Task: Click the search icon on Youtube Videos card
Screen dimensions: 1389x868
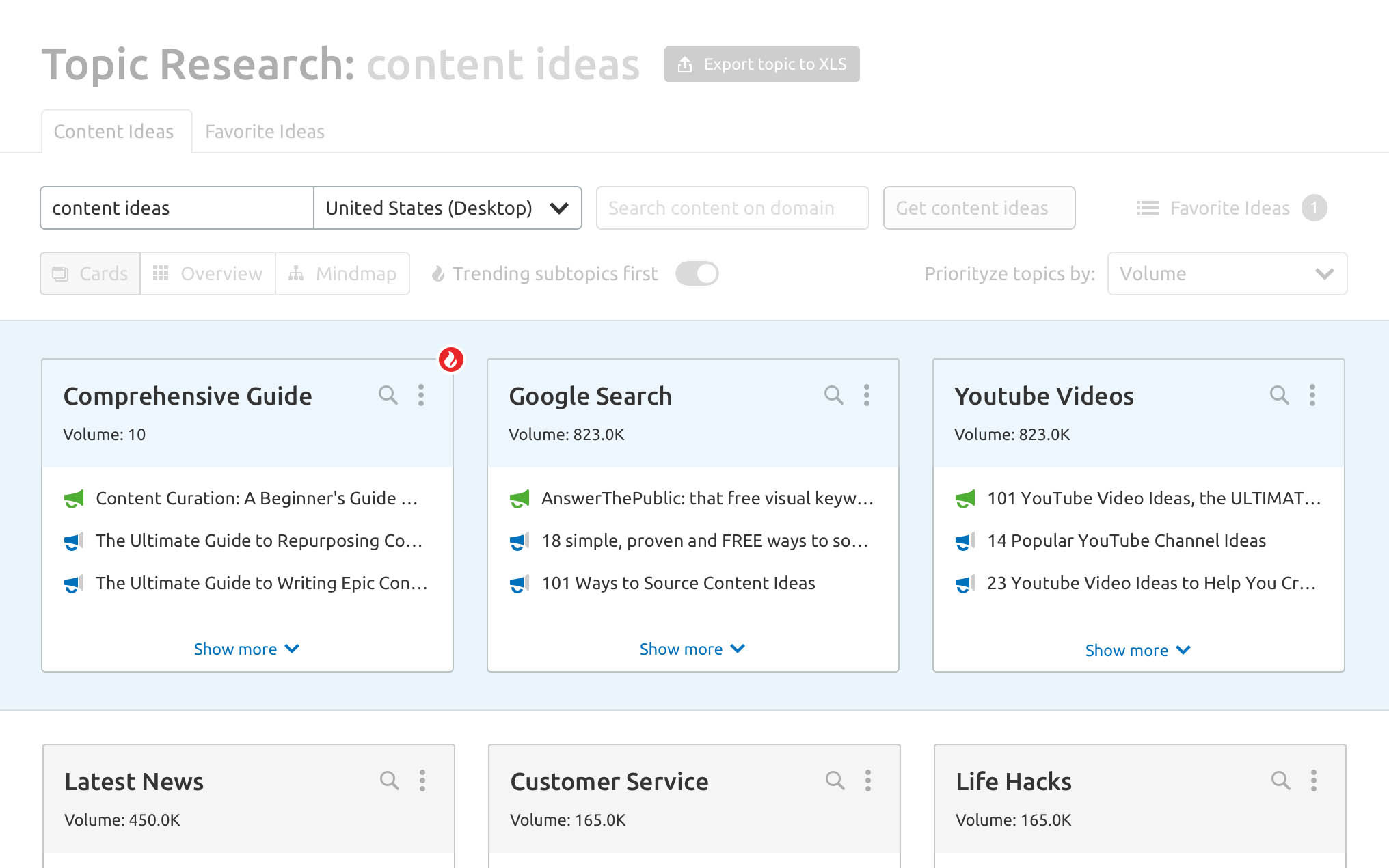Action: click(1279, 395)
